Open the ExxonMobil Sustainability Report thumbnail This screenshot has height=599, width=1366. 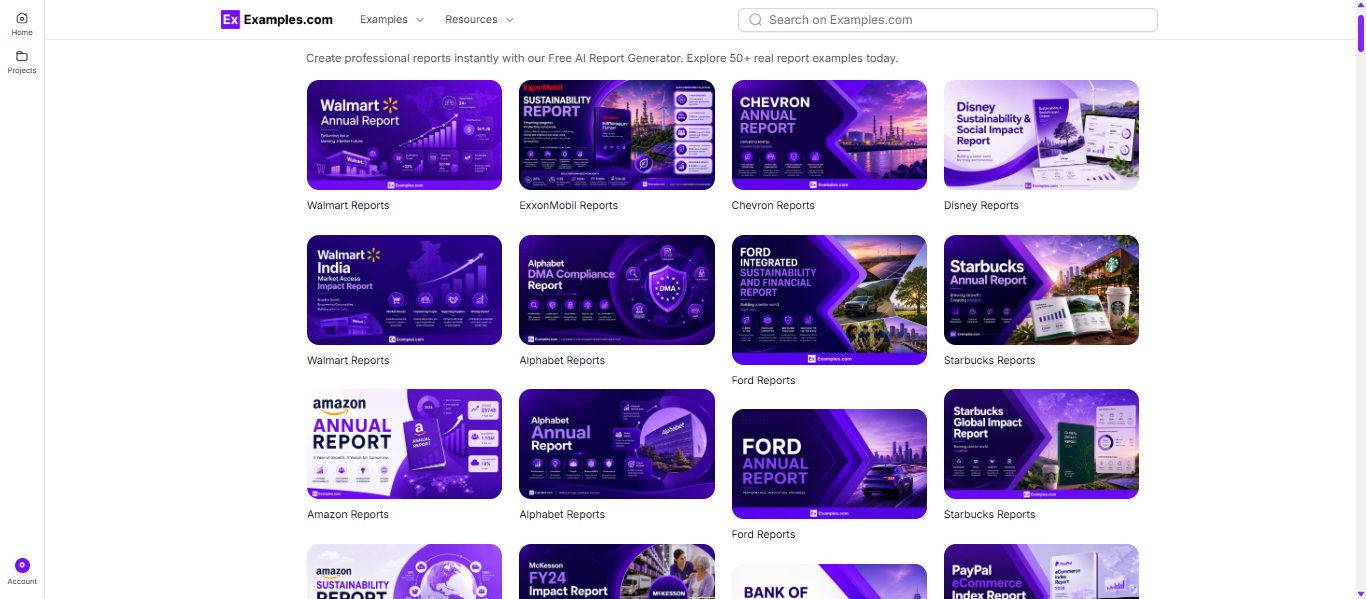[617, 135]
